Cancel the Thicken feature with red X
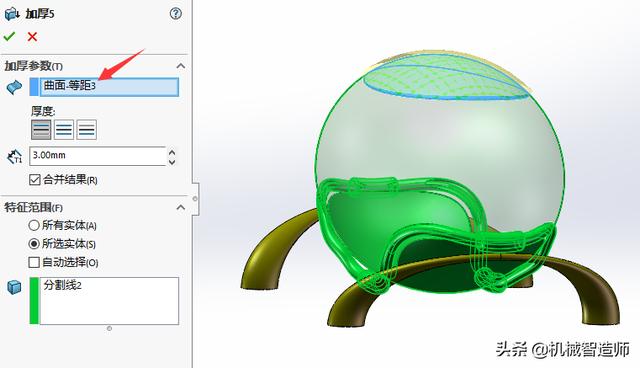The width and height of the screenshot is (640, 368). 32,37
